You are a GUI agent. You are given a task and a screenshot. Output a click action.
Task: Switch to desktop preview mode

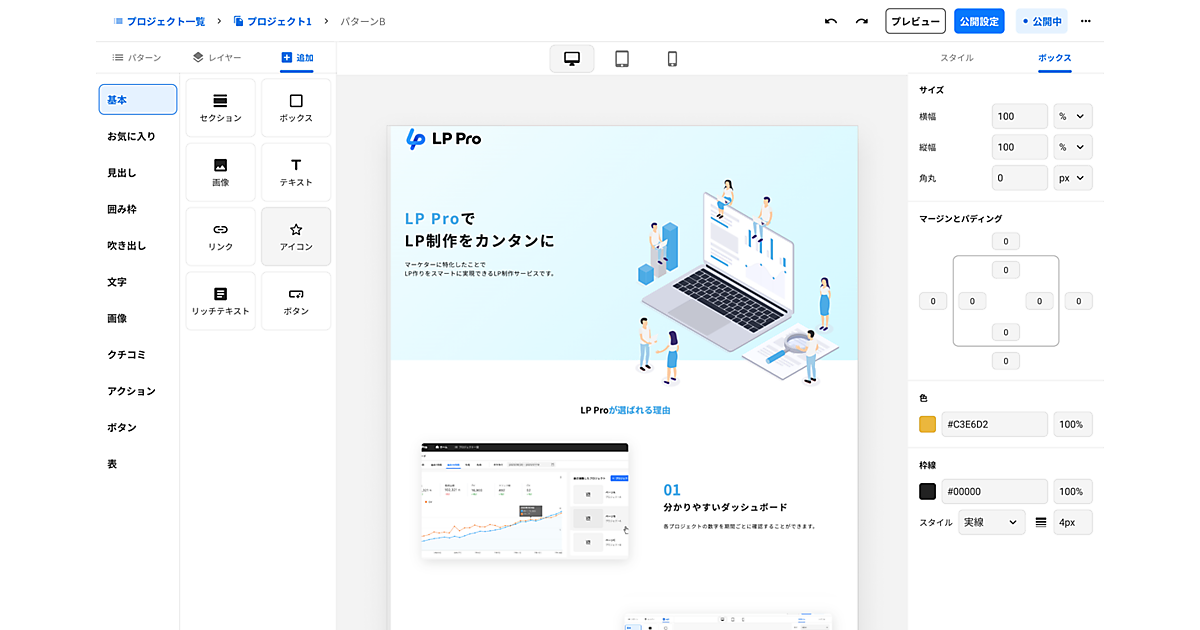(572, 59)
